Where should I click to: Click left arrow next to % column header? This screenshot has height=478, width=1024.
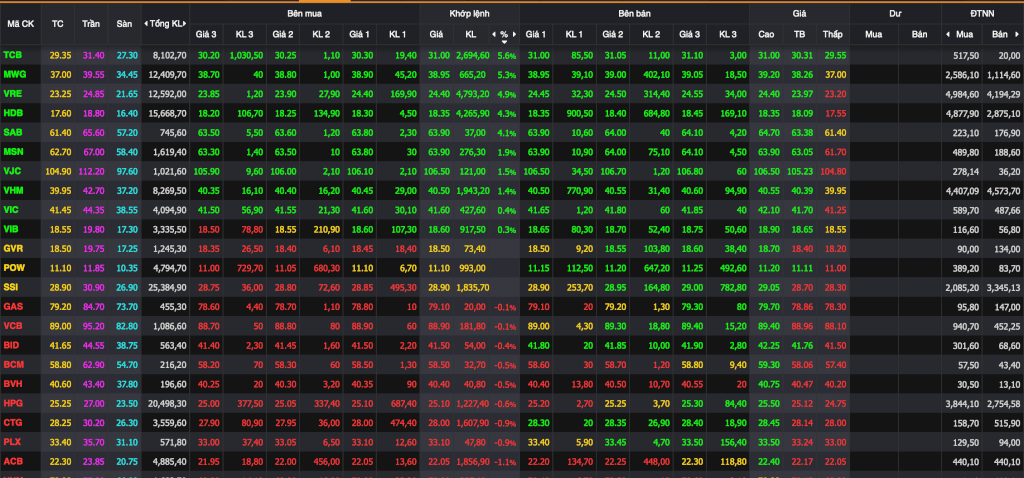[495, 34]
